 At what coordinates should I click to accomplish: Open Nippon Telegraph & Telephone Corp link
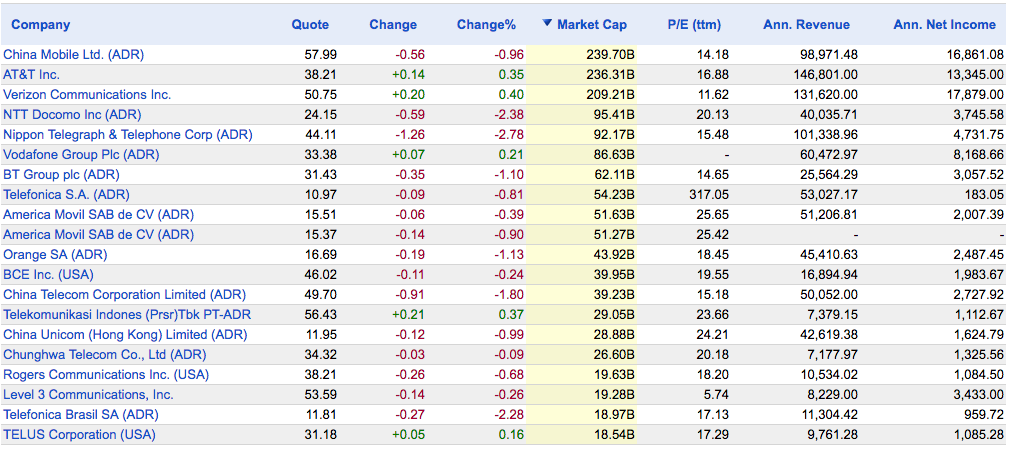pos(127,135)
